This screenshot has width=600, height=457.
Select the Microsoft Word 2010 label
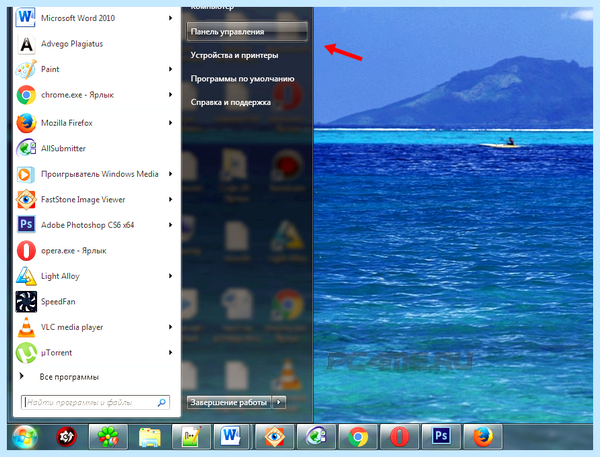[x=78, y=18]
